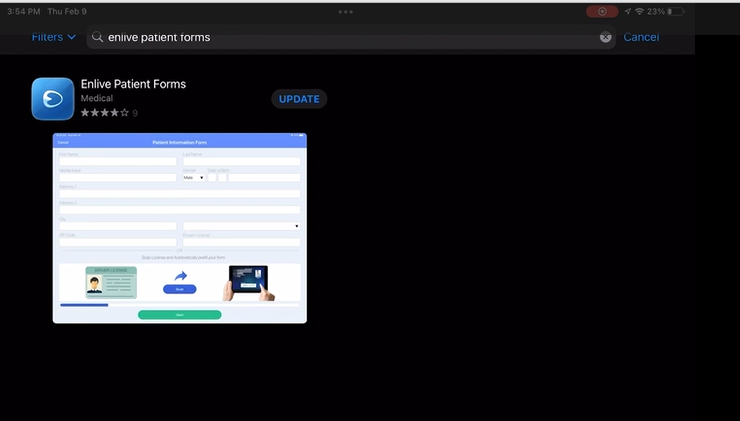Tap the 23% battery percentage
740x421 pixels.
point(656,11)
